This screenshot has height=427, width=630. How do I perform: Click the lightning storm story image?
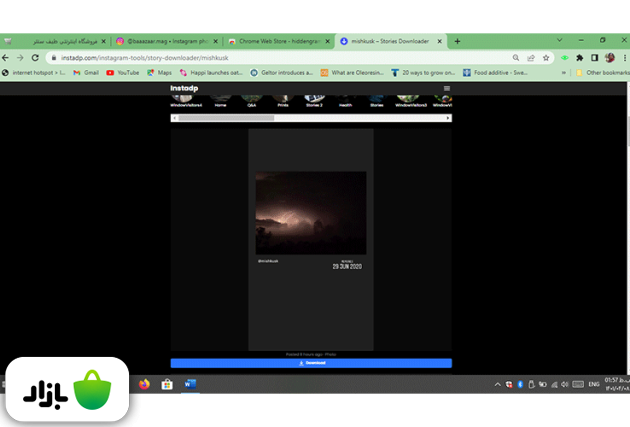310,212
